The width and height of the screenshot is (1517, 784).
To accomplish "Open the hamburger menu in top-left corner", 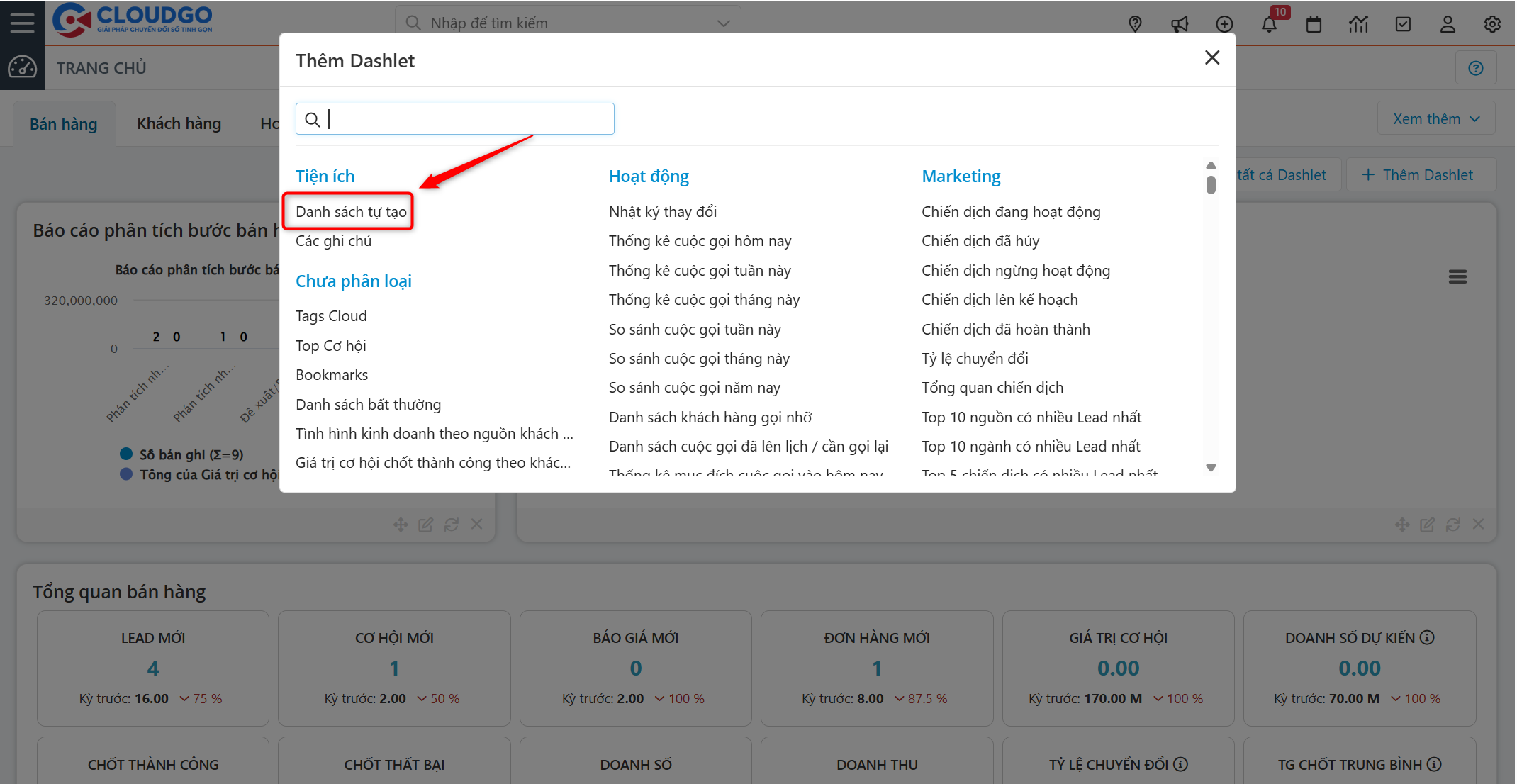I will 21,22.
